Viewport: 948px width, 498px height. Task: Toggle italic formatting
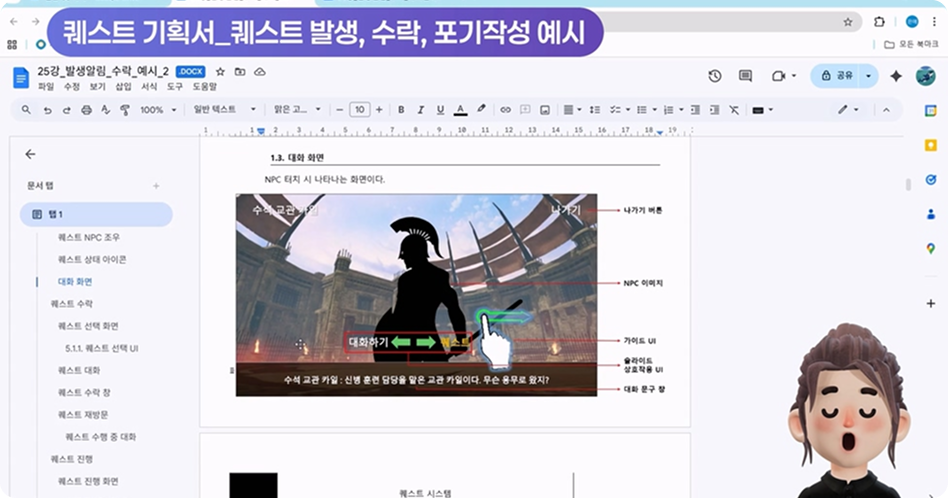pyautogui.click(x=420, y=109)
